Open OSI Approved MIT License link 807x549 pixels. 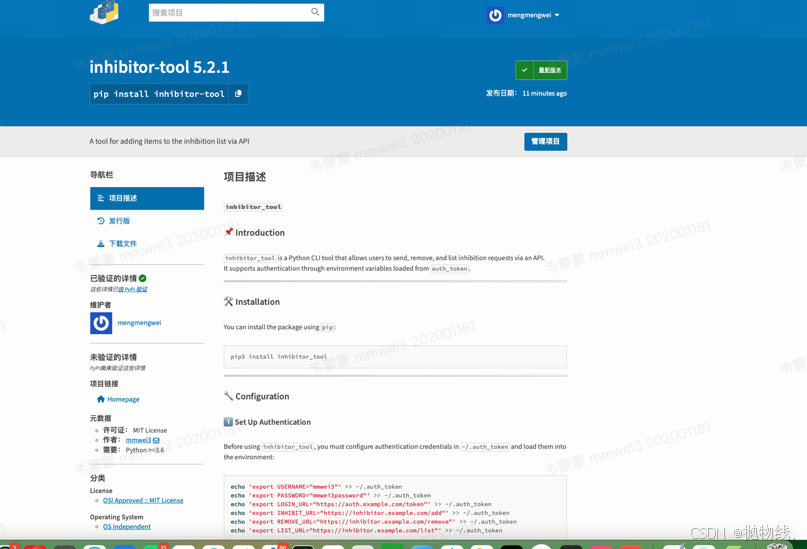point(143,500)
